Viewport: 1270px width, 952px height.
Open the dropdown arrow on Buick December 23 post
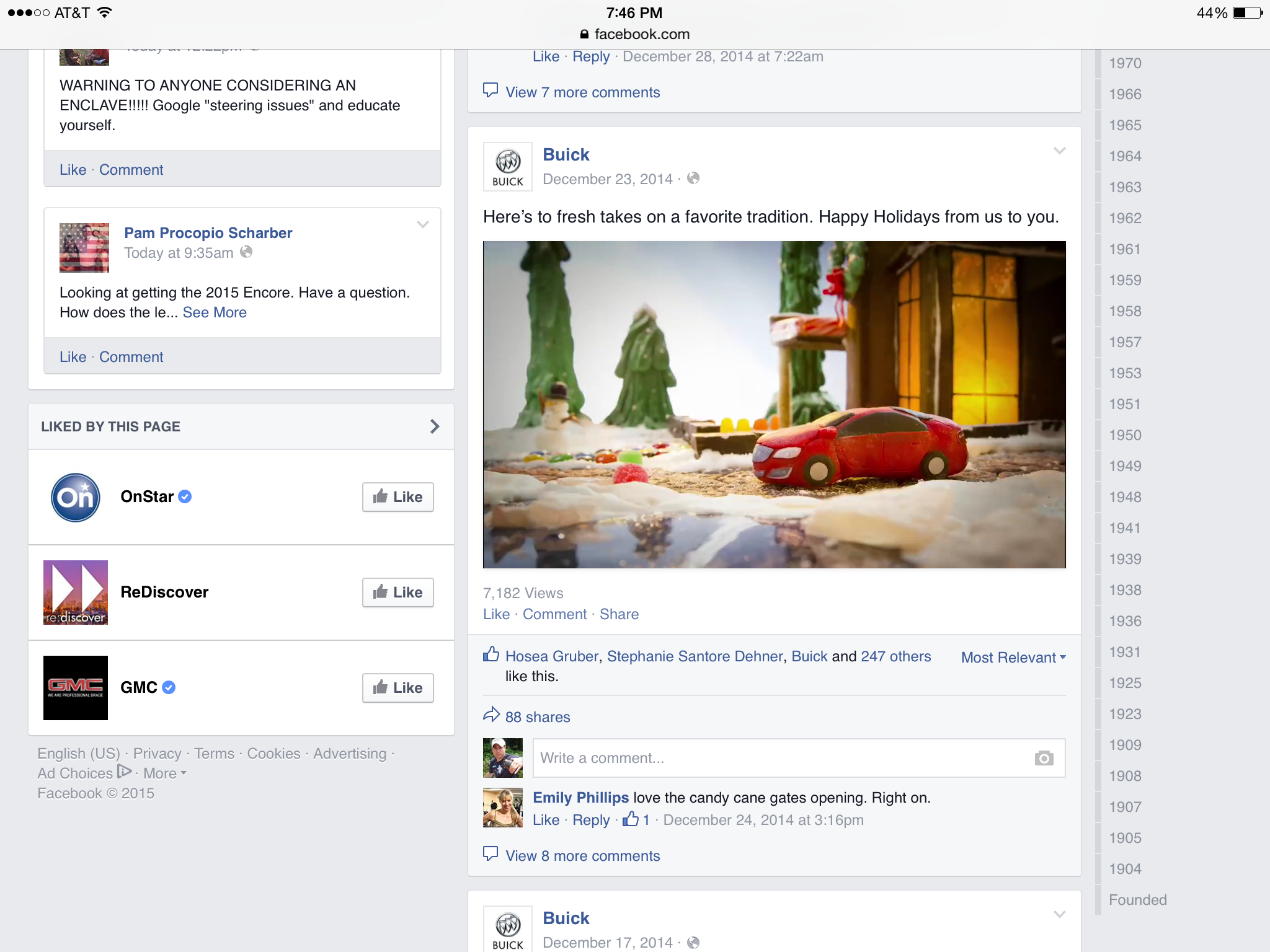(1059, 151)
